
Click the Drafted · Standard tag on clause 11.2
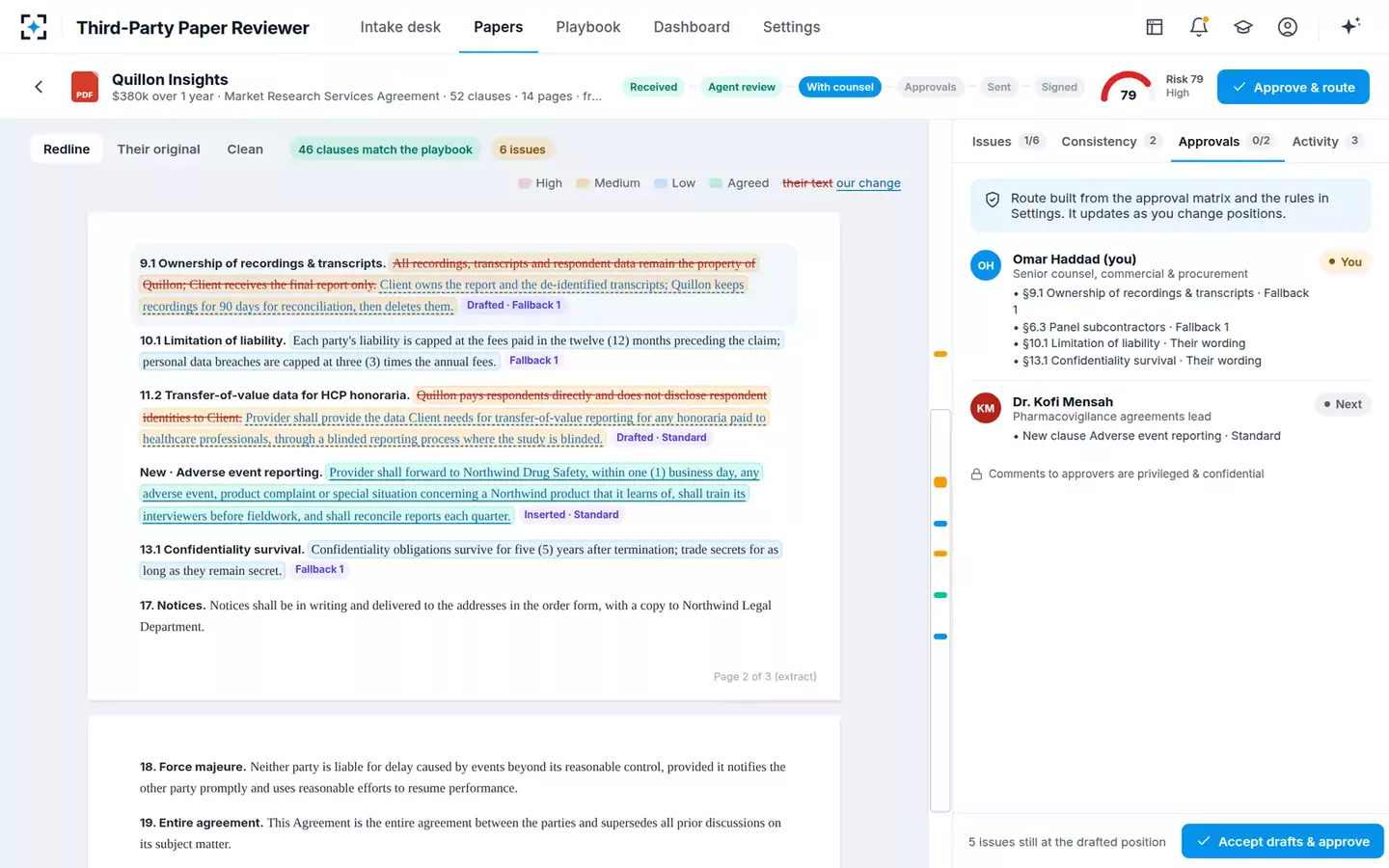pyautogui.click(x=661, y=438)
